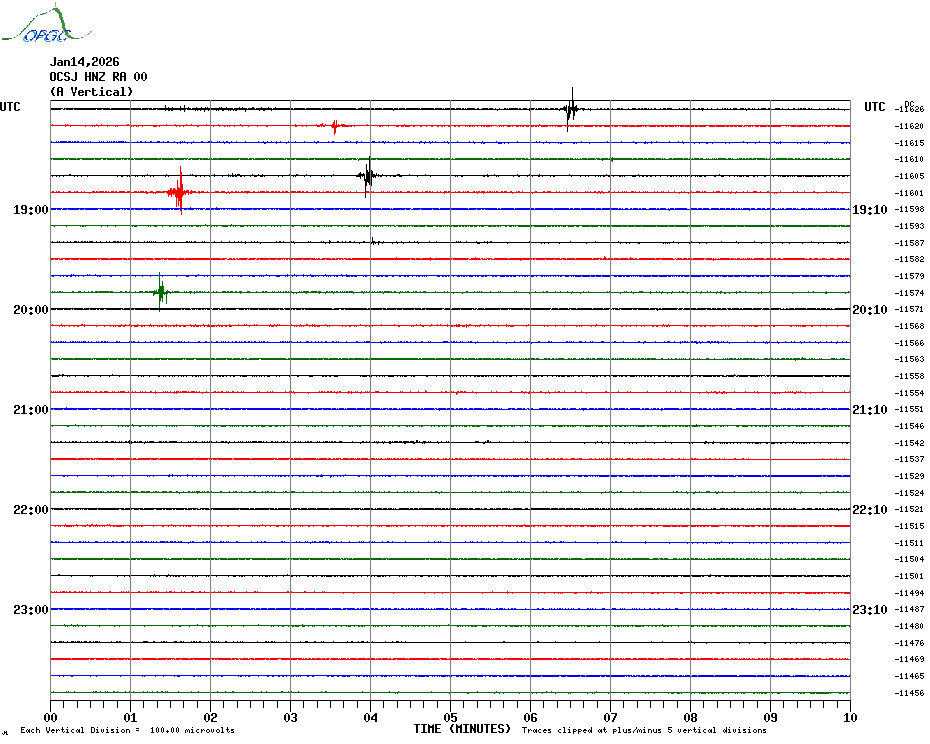Click the left 20:00 time label
930x744 pixels.
tap(31, 310)
